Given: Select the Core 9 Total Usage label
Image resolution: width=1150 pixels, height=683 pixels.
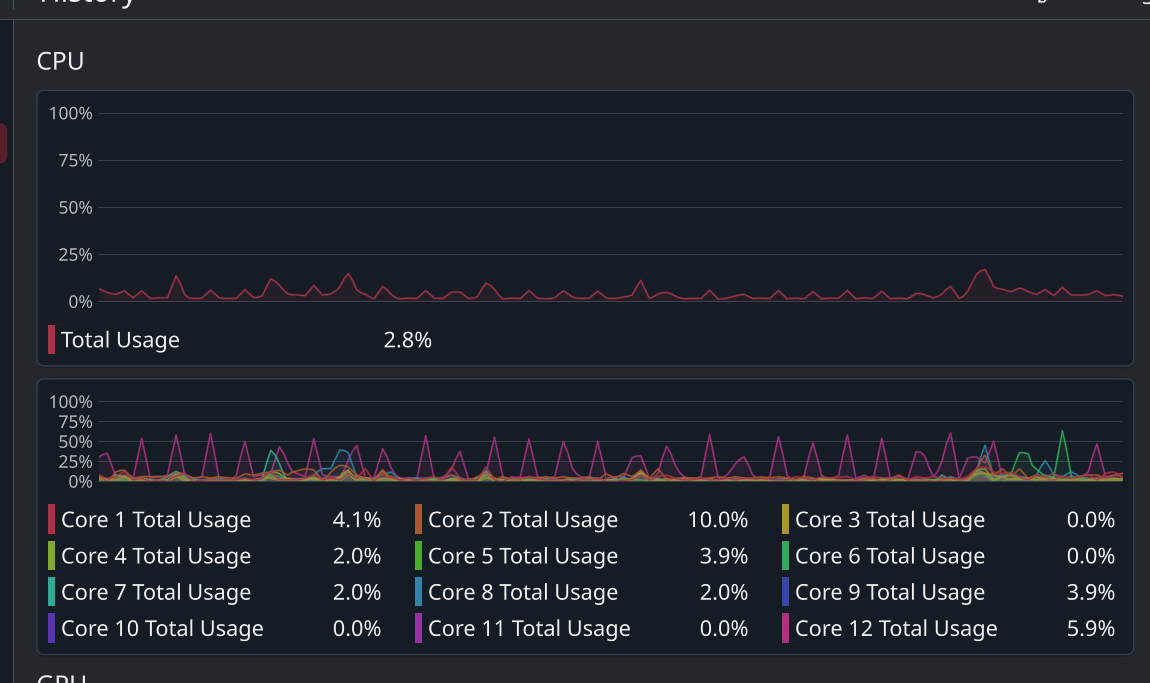Looking at the screenshot, I should (x=890, y=593).
